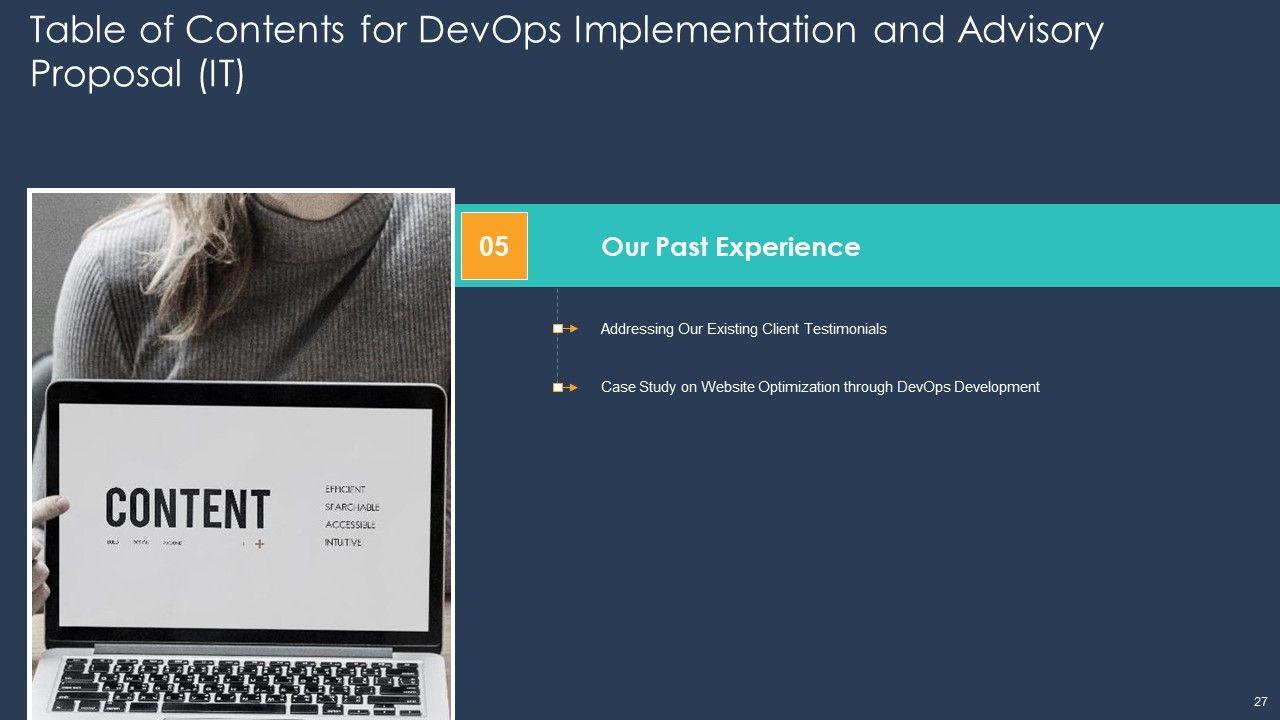The width and height of the screenshot is (1280, 720).
Task: Open Case Study on Website Optimization link
Action: 819,387
